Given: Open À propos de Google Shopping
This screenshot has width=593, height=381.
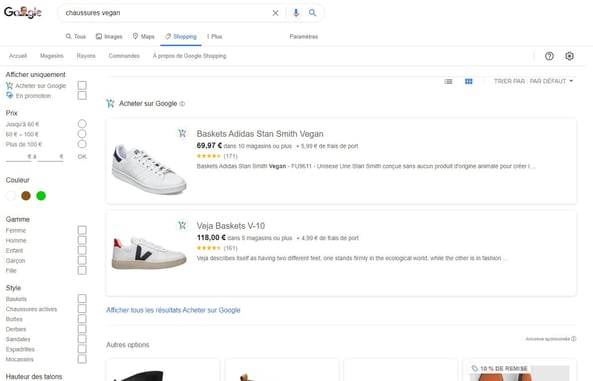Looking at the screenshot, I should click(x=189, y=56).
